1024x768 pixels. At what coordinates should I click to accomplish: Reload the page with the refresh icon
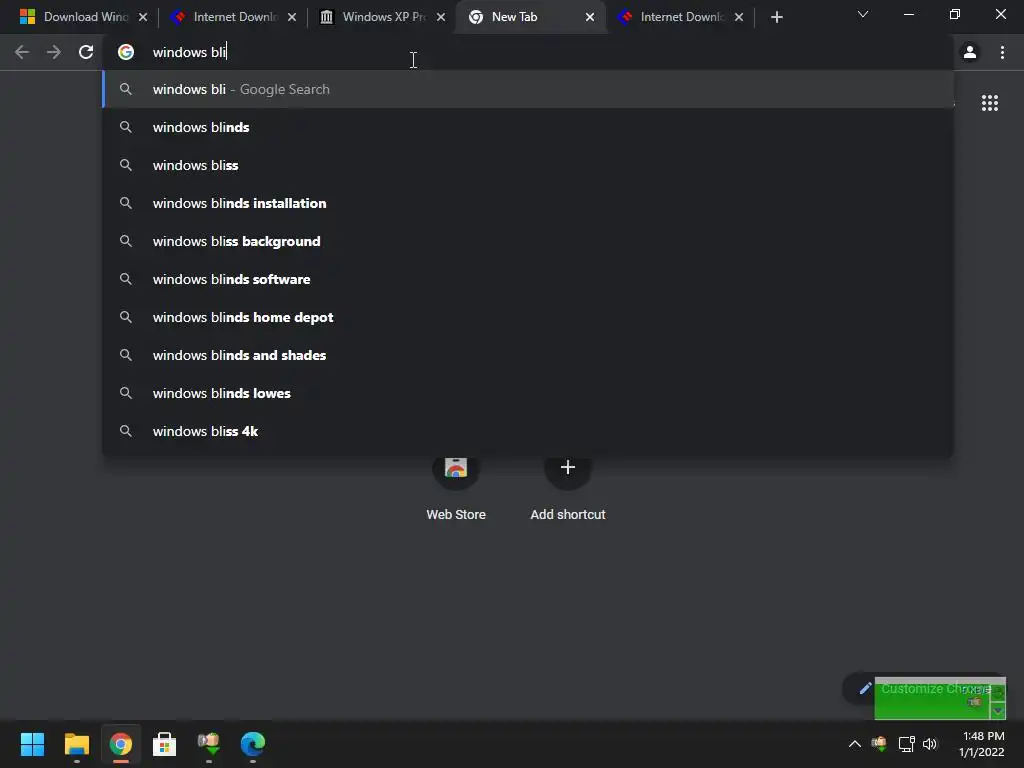86,52
